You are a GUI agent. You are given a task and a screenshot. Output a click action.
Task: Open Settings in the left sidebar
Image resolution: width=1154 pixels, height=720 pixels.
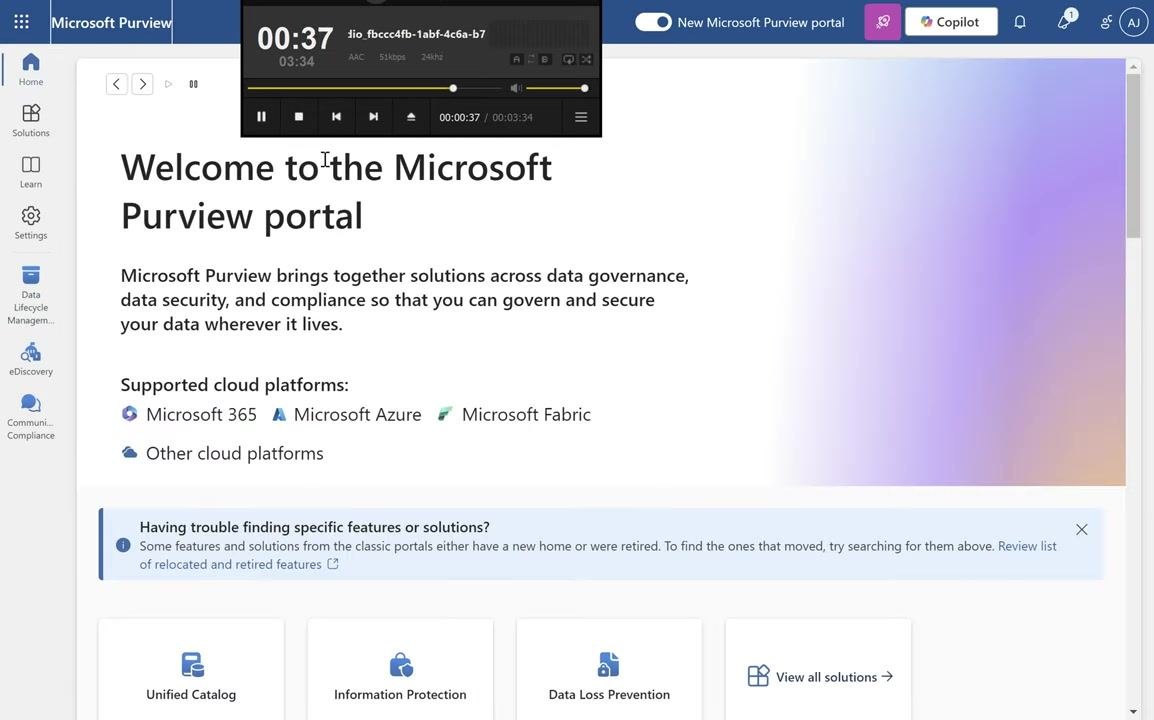[x=30, y=223]
